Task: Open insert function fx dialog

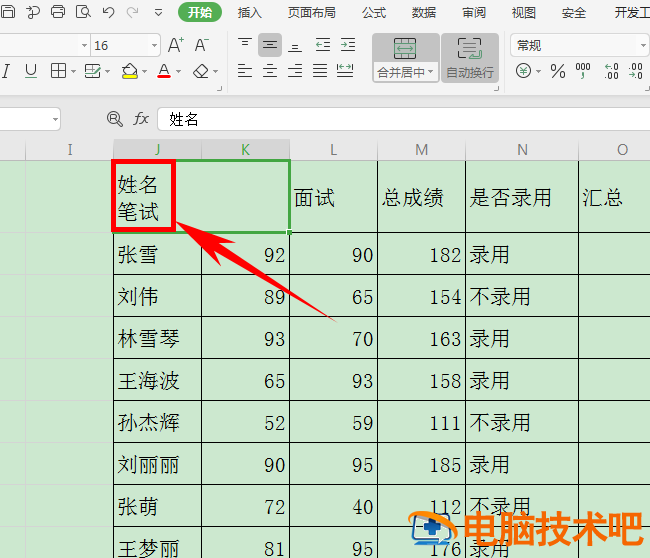Action: click(x=141, y=119)
